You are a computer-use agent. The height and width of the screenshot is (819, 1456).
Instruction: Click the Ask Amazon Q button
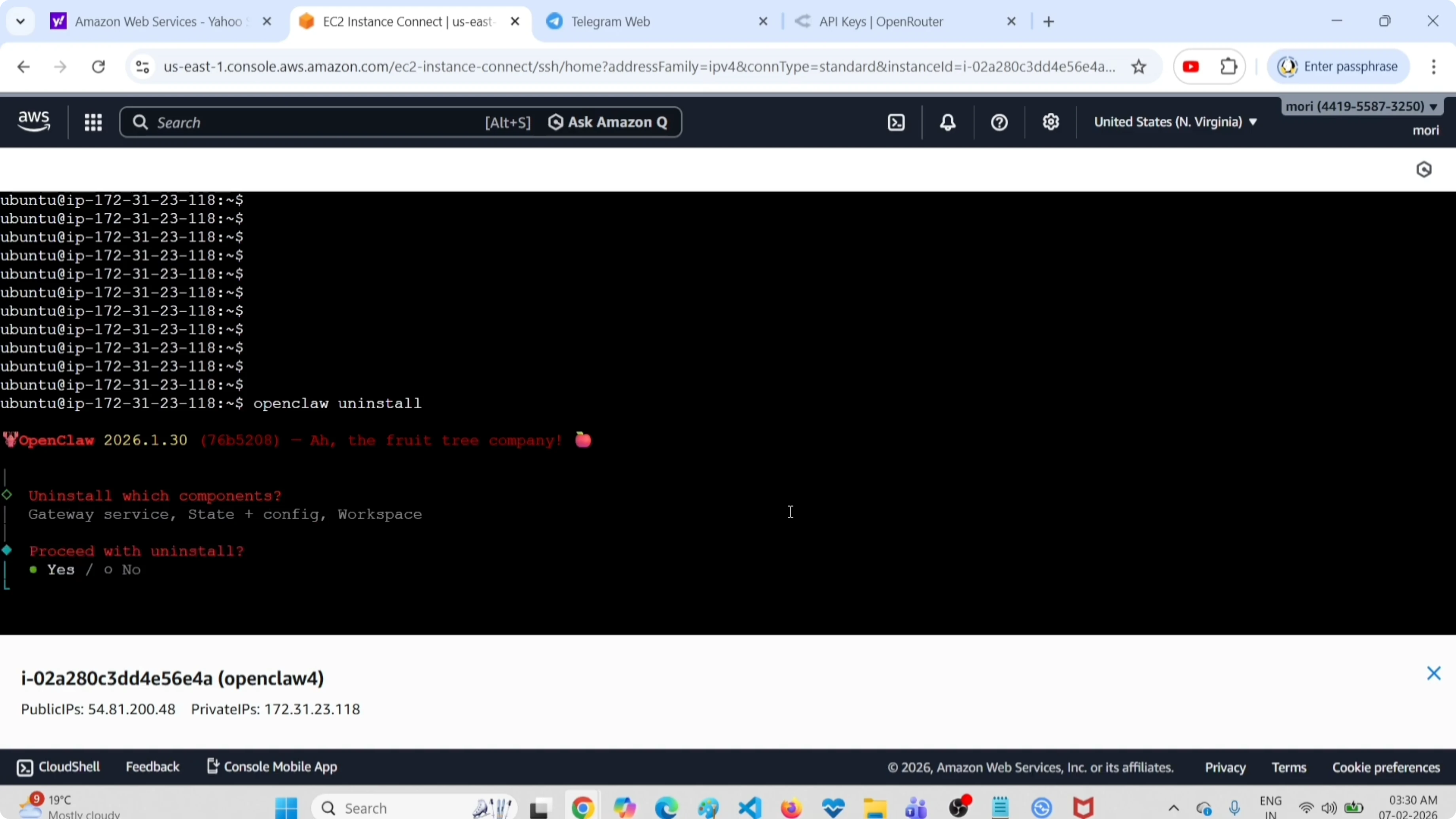[608, 122]
